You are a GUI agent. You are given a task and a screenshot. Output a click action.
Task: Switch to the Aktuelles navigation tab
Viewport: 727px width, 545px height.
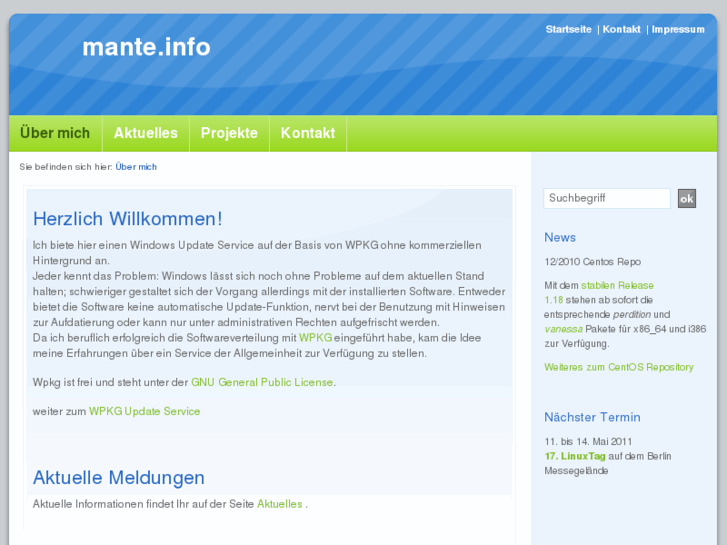tap(146, 133)
